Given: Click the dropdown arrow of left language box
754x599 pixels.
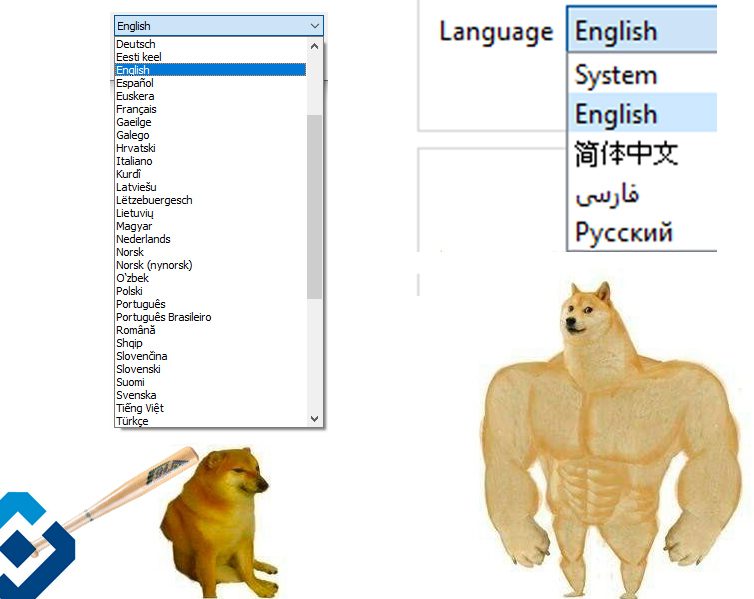Looking at the screenshot, I should [315, 25].
